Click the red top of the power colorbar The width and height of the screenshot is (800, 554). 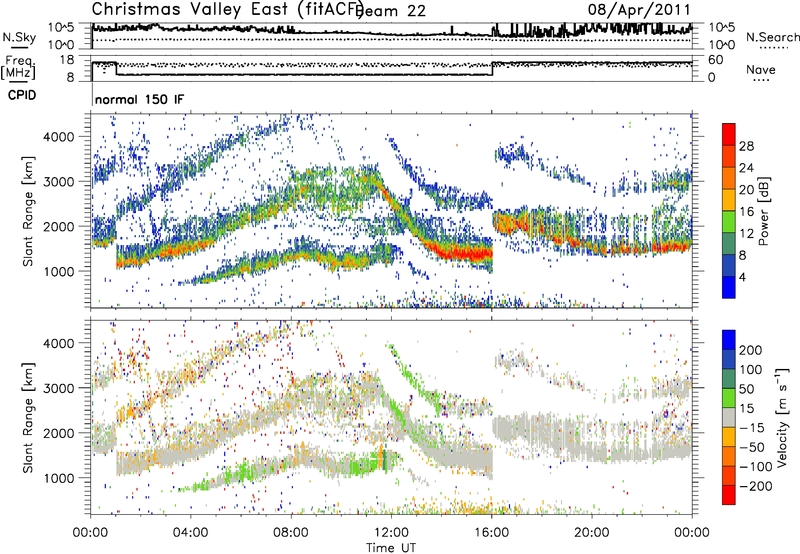pyautogui.click(x=729, y=134)
